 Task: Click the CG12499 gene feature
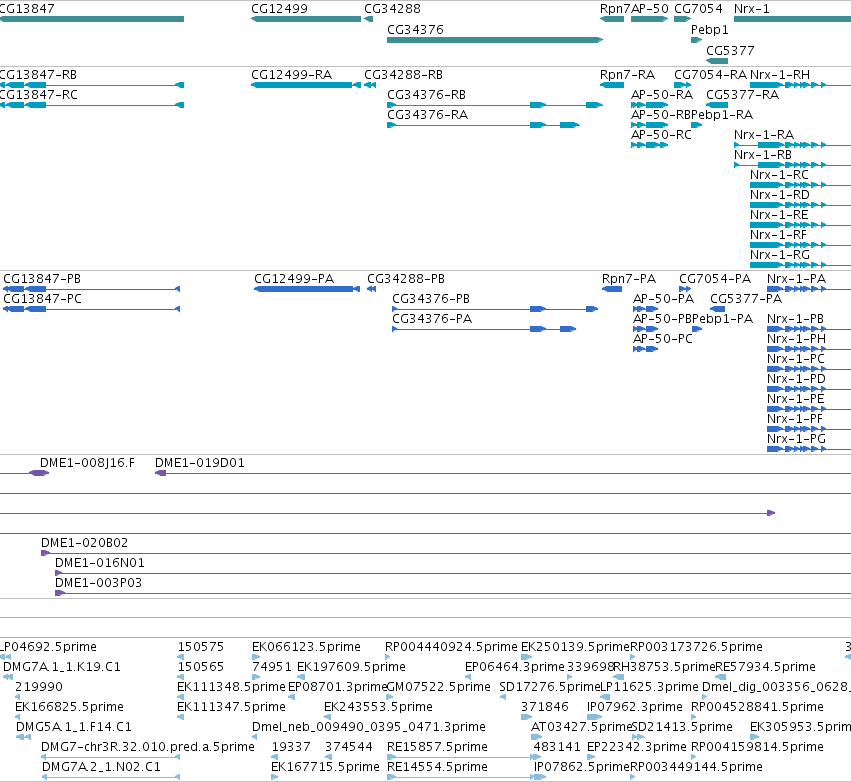point(306,19)
